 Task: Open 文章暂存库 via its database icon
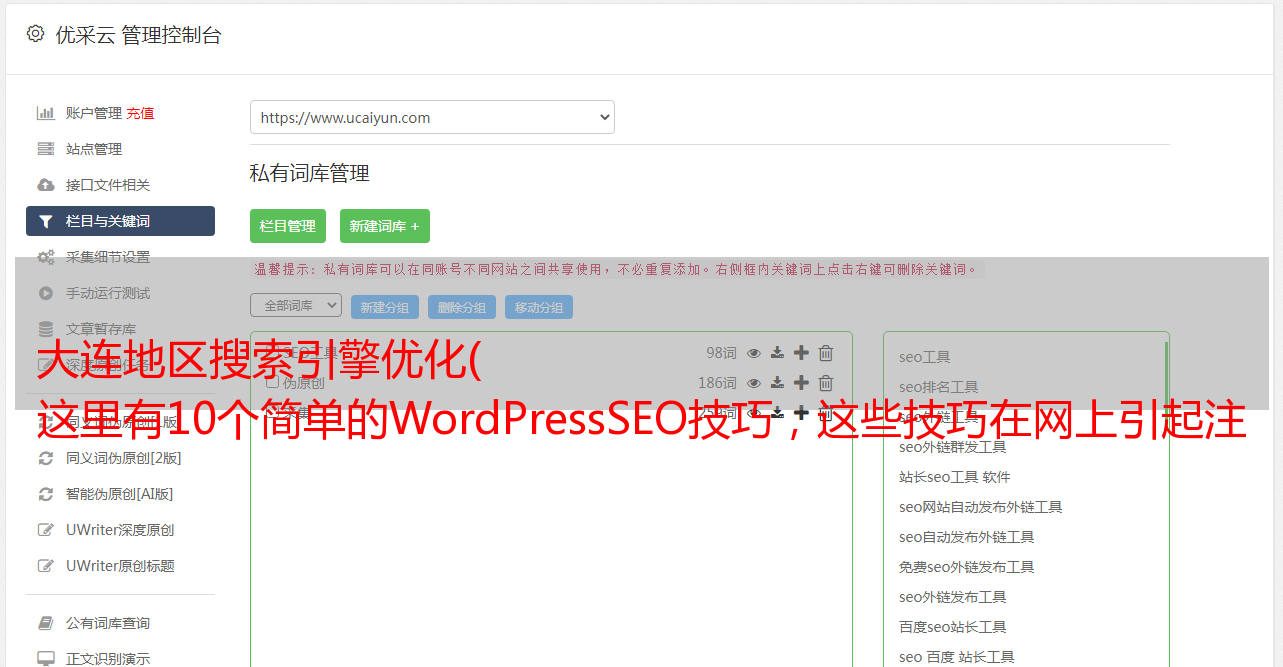(x=46, y=329)
